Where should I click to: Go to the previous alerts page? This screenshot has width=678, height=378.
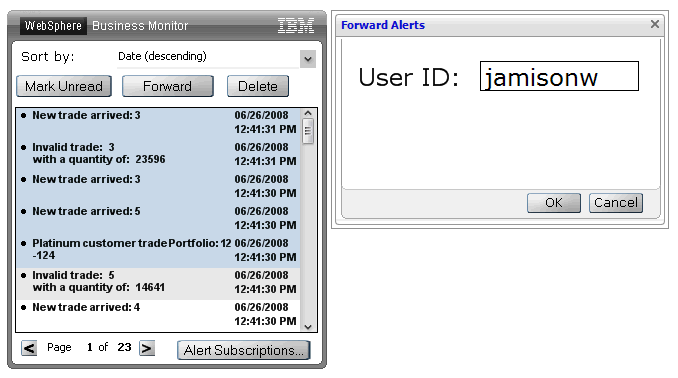tap(29, 348)
